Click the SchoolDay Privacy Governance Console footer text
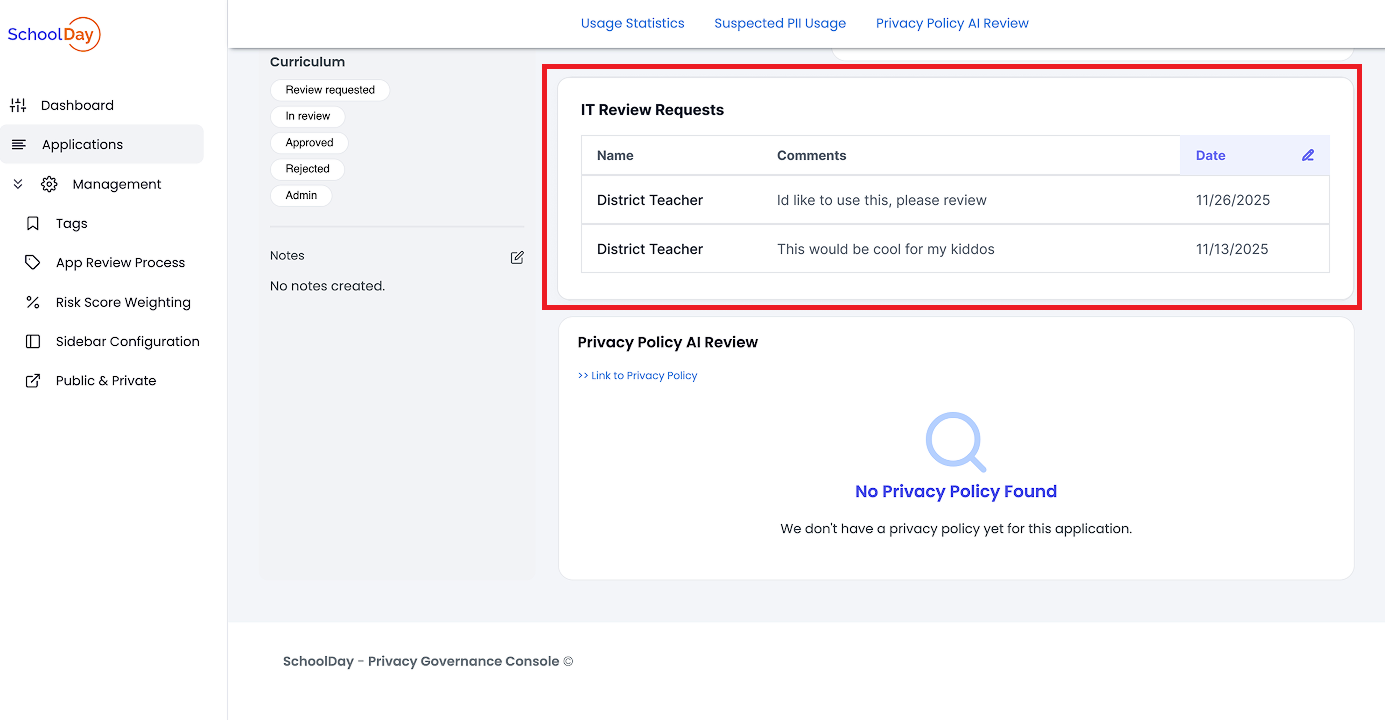Image resolution: width=1385 pixels, height=720 pixels. click(428, 661)
